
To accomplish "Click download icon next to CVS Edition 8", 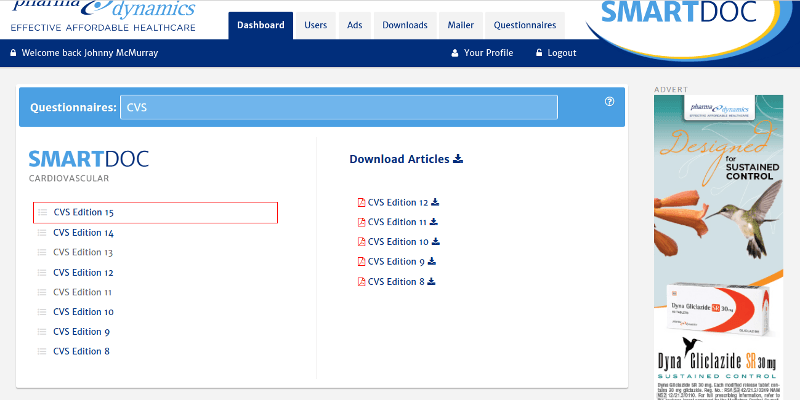I will tap(432, 281).
